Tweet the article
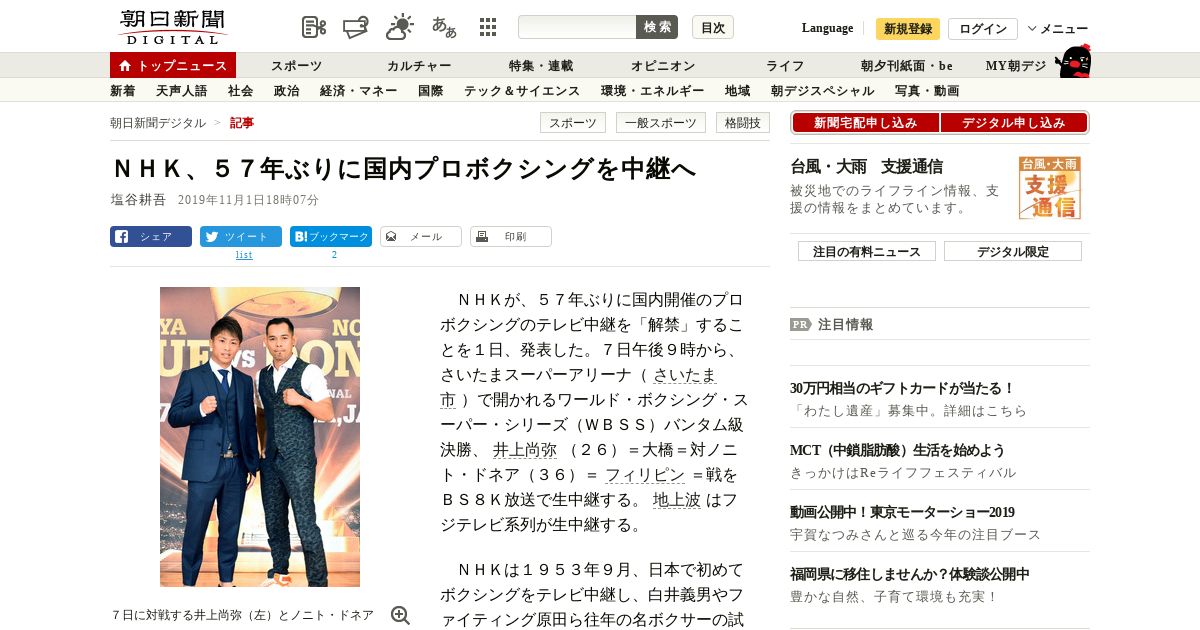 coord(241,237)
